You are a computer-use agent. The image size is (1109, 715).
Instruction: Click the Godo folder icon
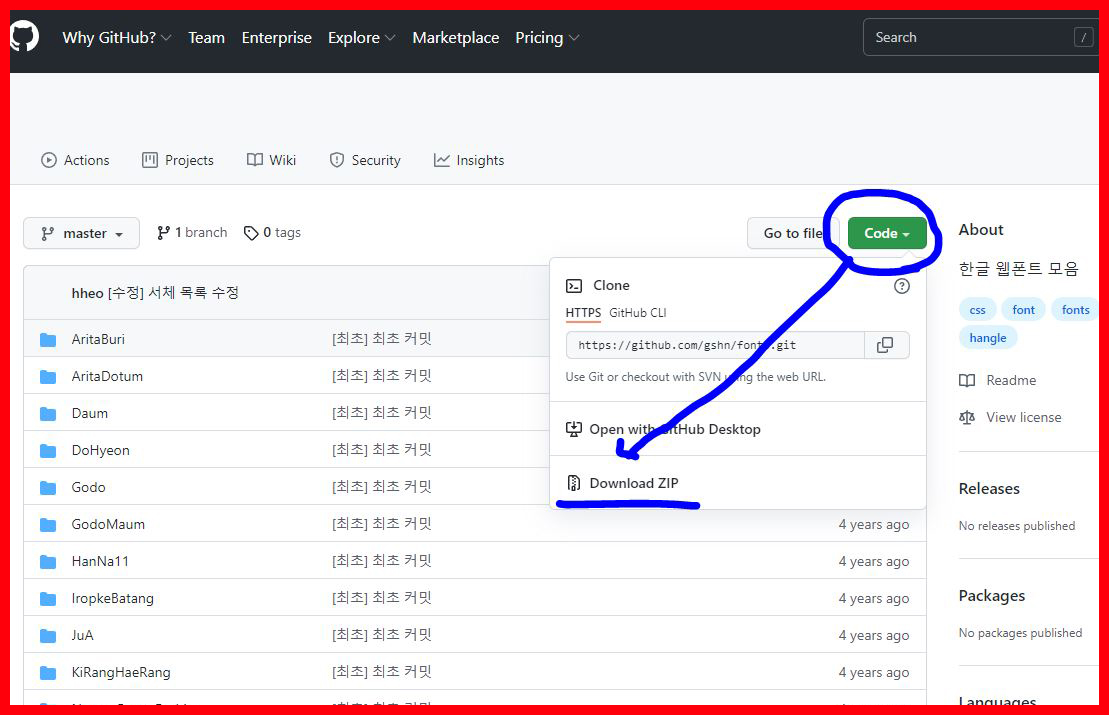click(x=48, y=487)
